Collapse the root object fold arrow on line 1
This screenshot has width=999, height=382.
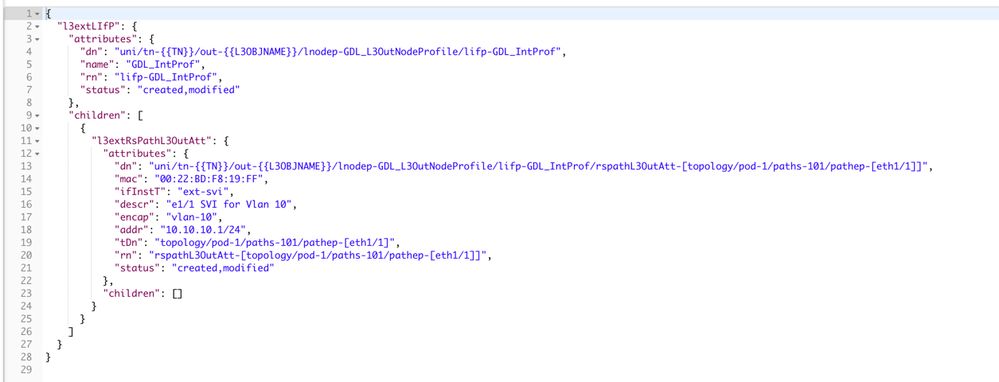pyautogui.click(x=38, y=13)
